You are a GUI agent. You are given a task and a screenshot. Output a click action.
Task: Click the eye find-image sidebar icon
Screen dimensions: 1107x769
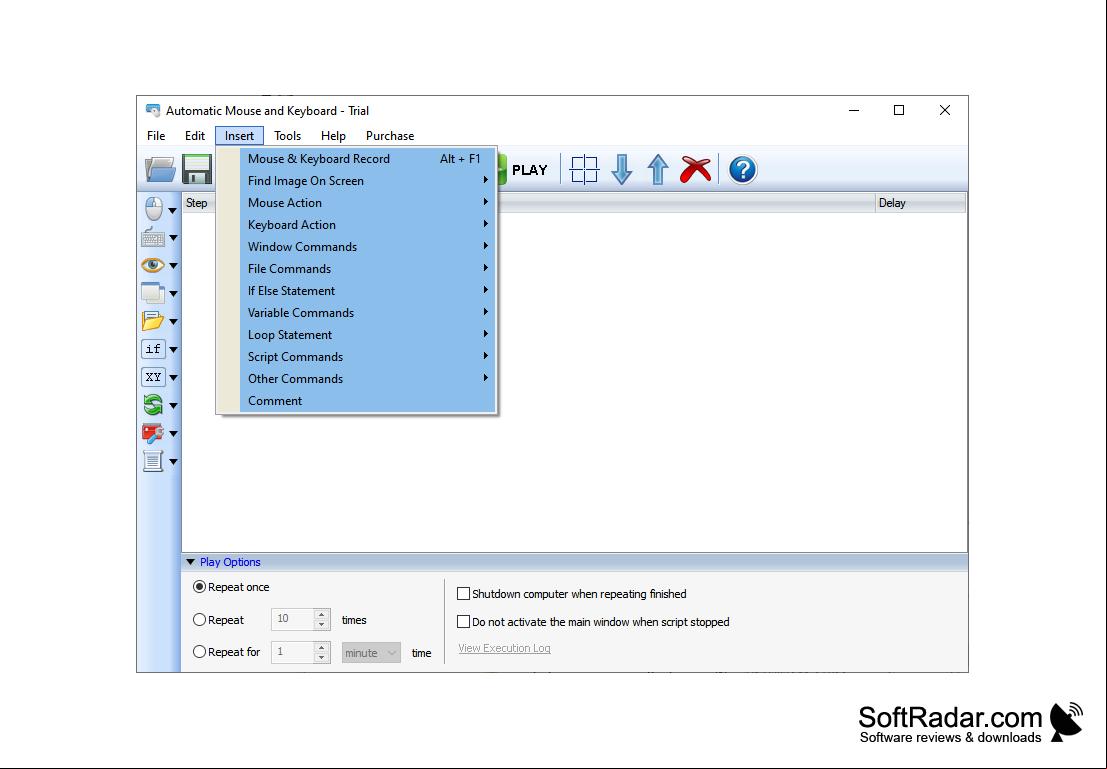(152, 266)
